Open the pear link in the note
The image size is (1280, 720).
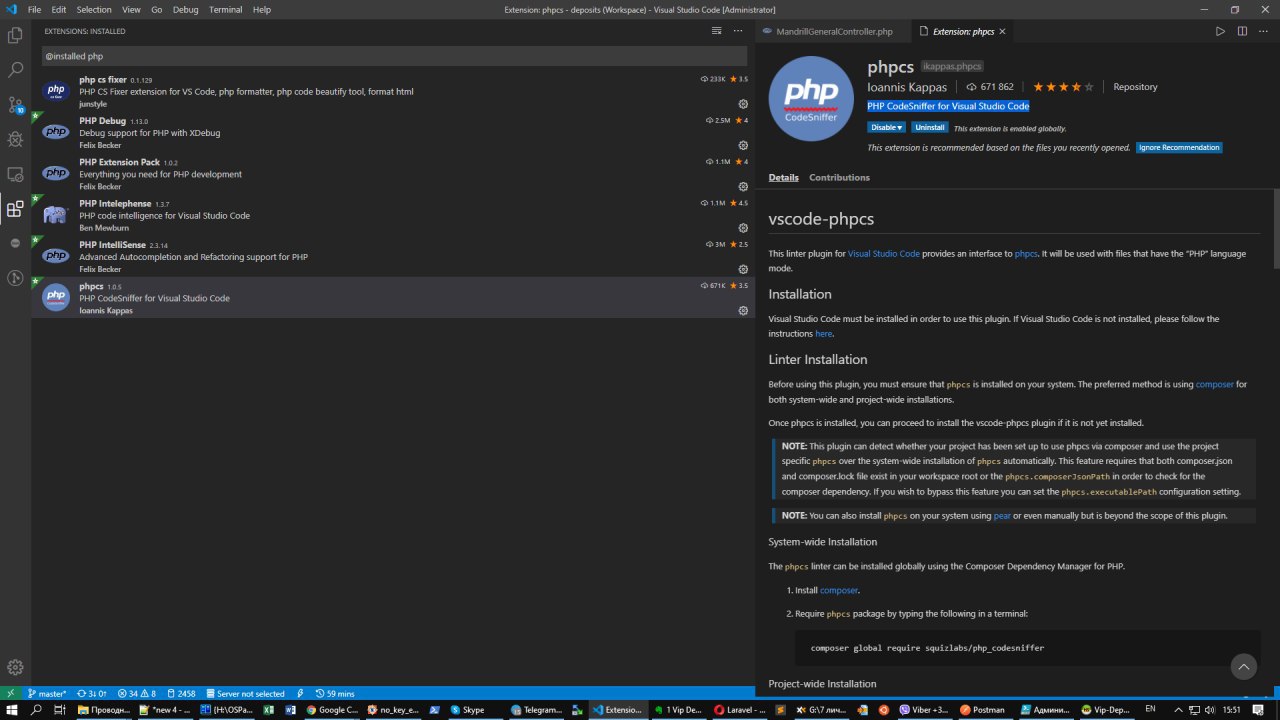pos(1002,516)
